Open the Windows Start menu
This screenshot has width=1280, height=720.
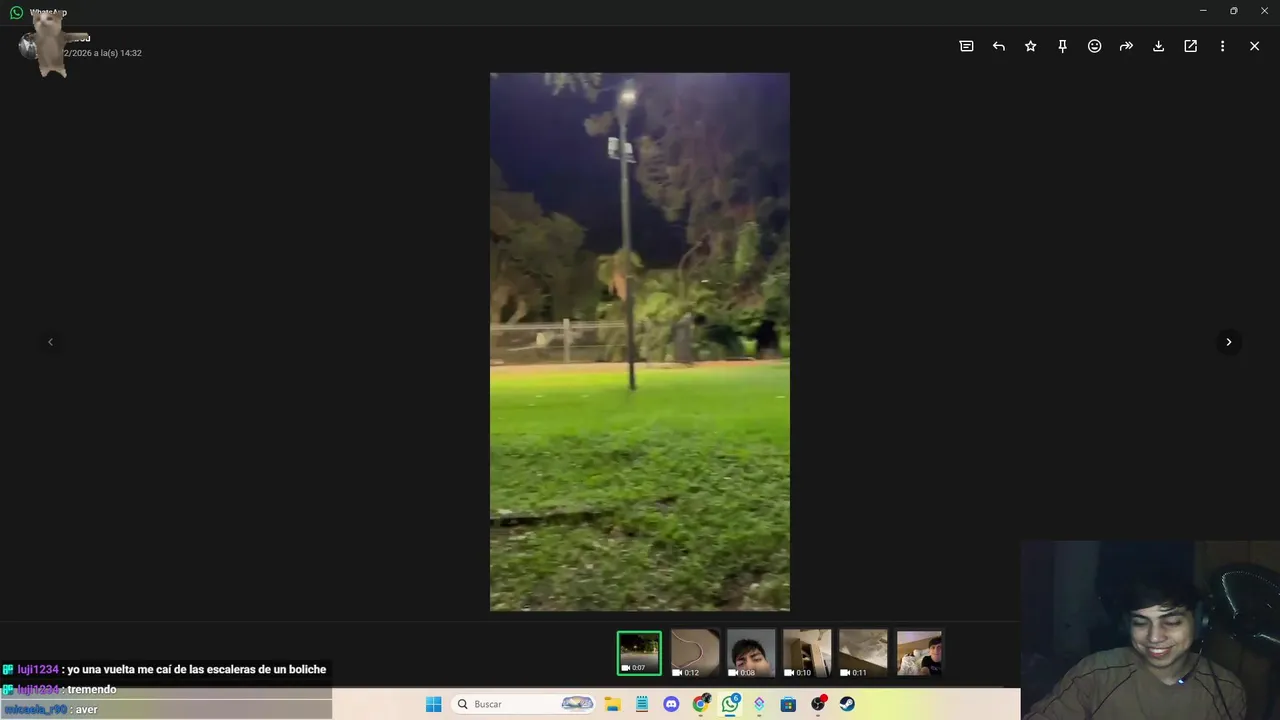click(433, 704)
